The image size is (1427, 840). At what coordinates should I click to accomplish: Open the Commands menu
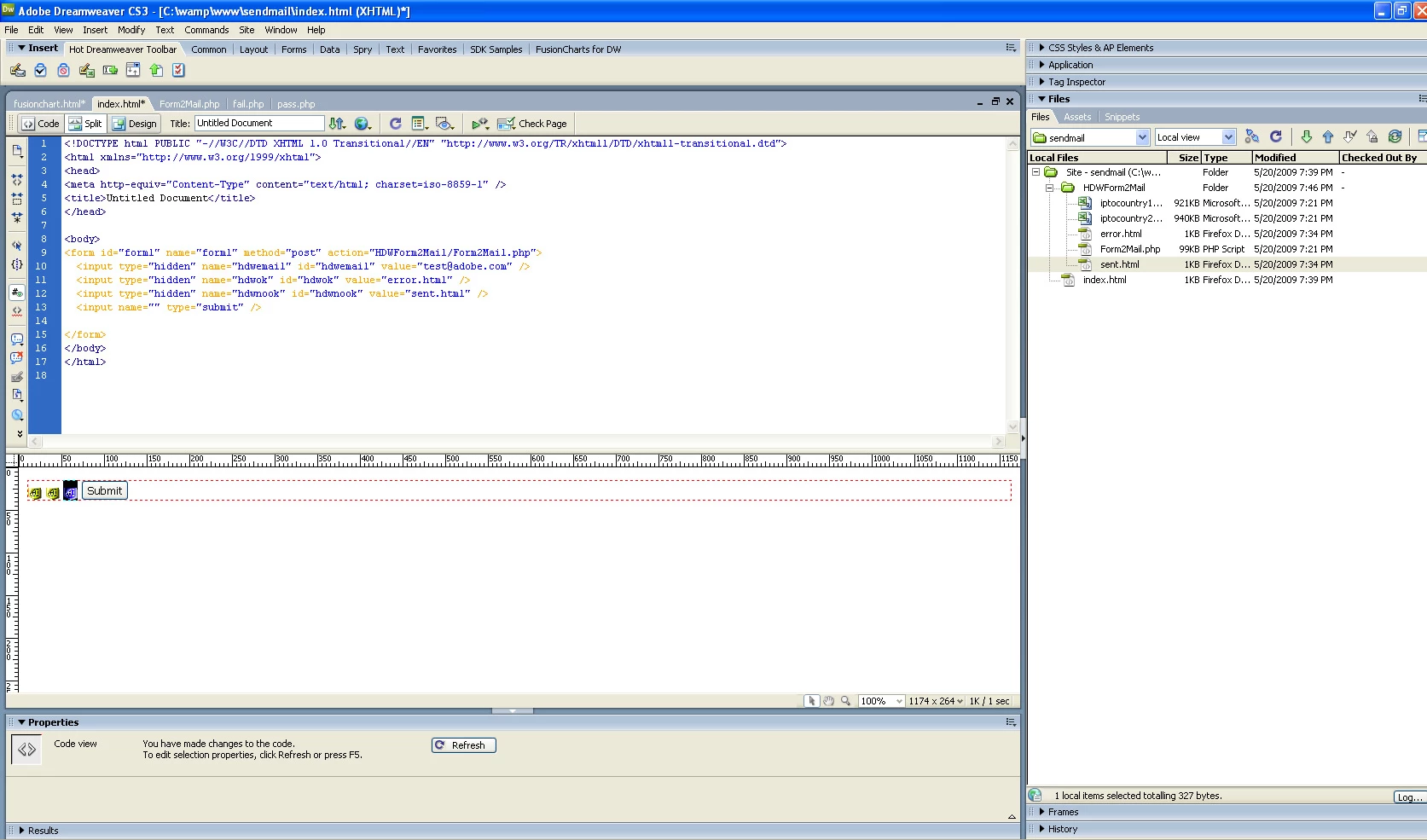[206, 30]
